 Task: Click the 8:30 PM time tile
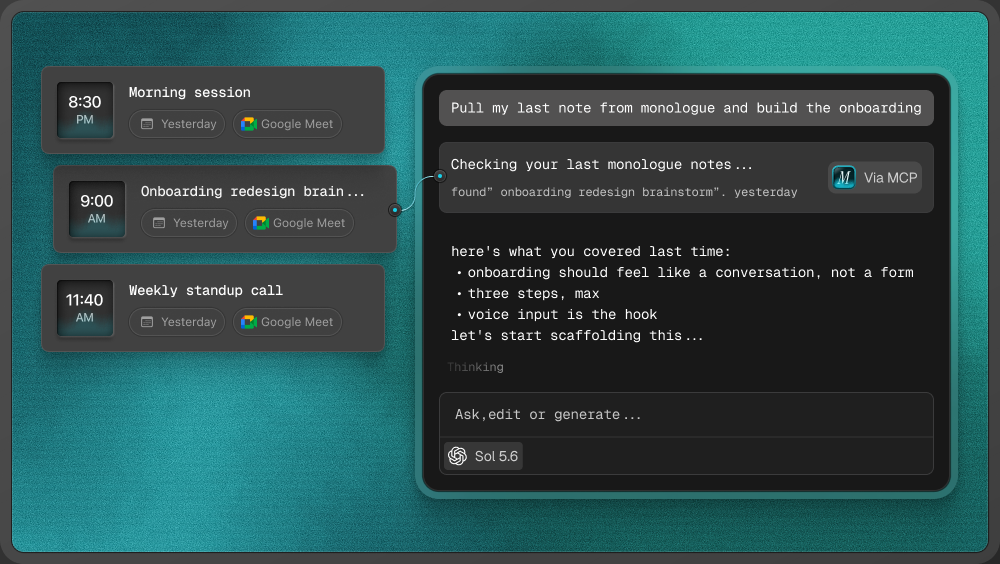click(x=85, y=110)
